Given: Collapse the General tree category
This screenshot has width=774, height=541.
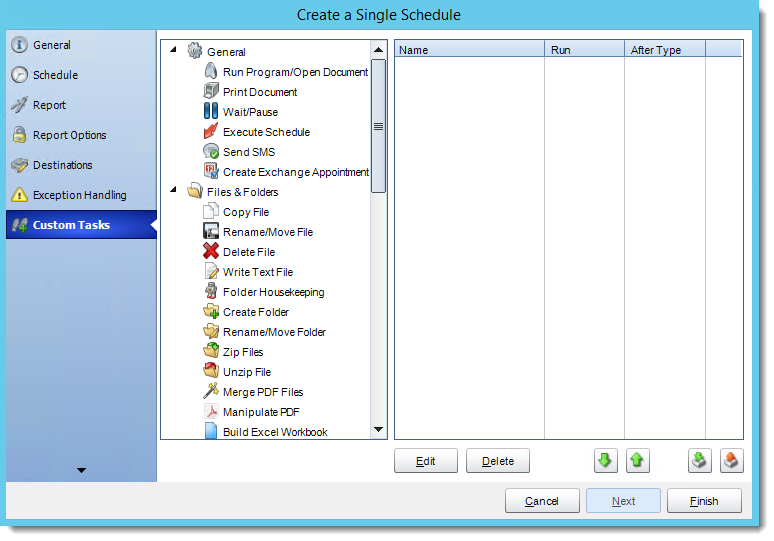Looking at the screenshot, I should [x=173, y=49].
